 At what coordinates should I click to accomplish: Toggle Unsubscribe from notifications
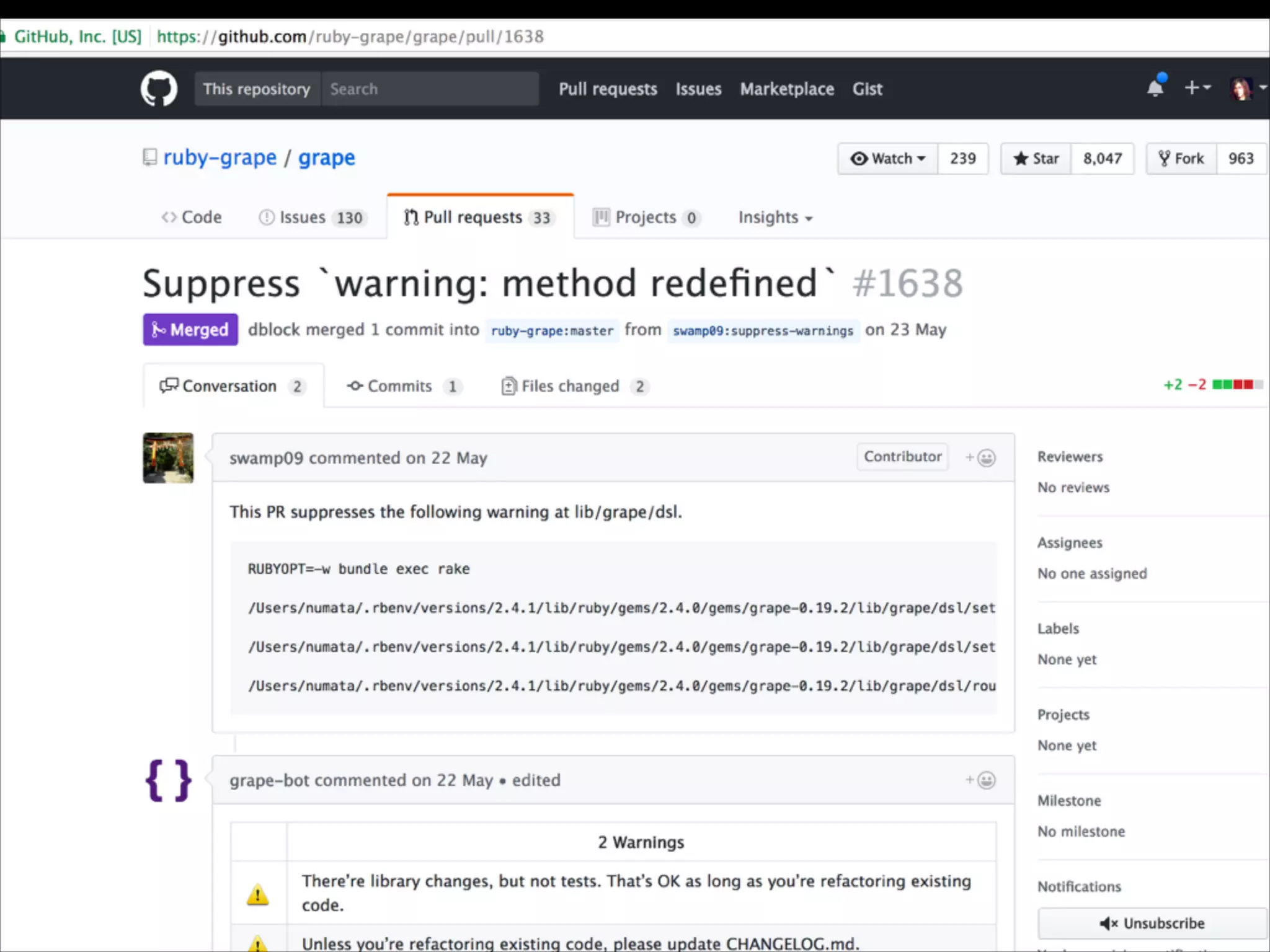[1152, 923]
